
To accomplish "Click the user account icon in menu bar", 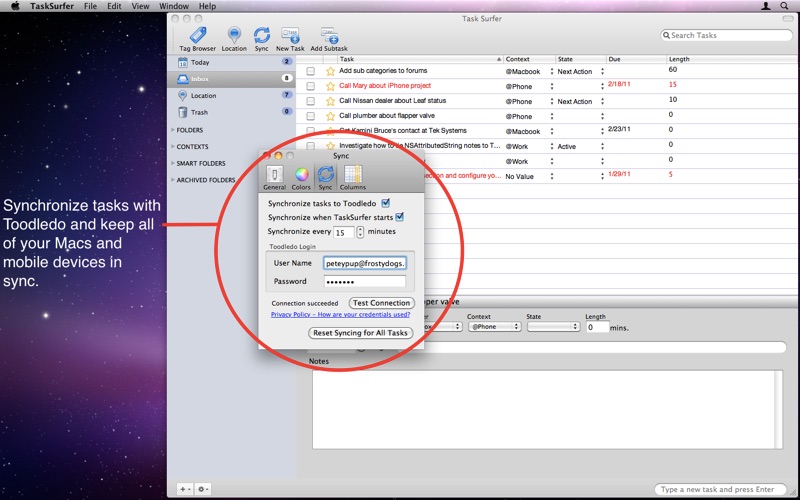I will pyautogui.click(x=766, y=6).
